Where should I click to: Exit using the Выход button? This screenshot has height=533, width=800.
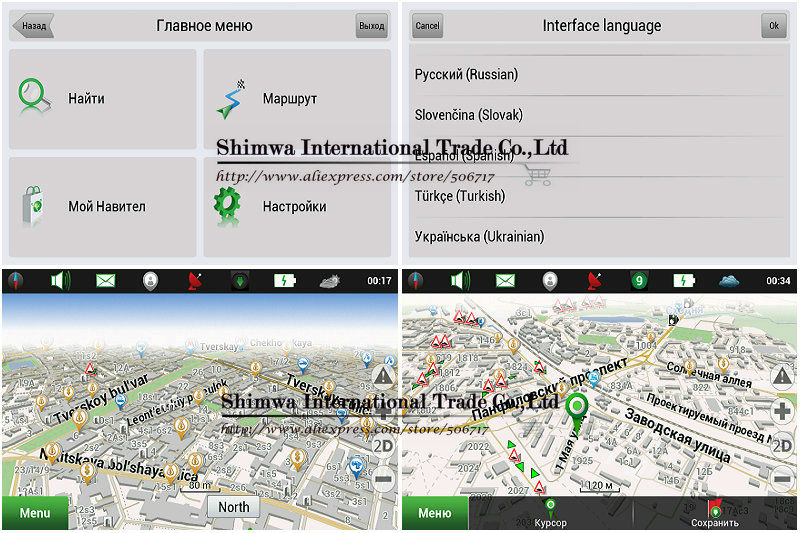click(x=371, y=26)
